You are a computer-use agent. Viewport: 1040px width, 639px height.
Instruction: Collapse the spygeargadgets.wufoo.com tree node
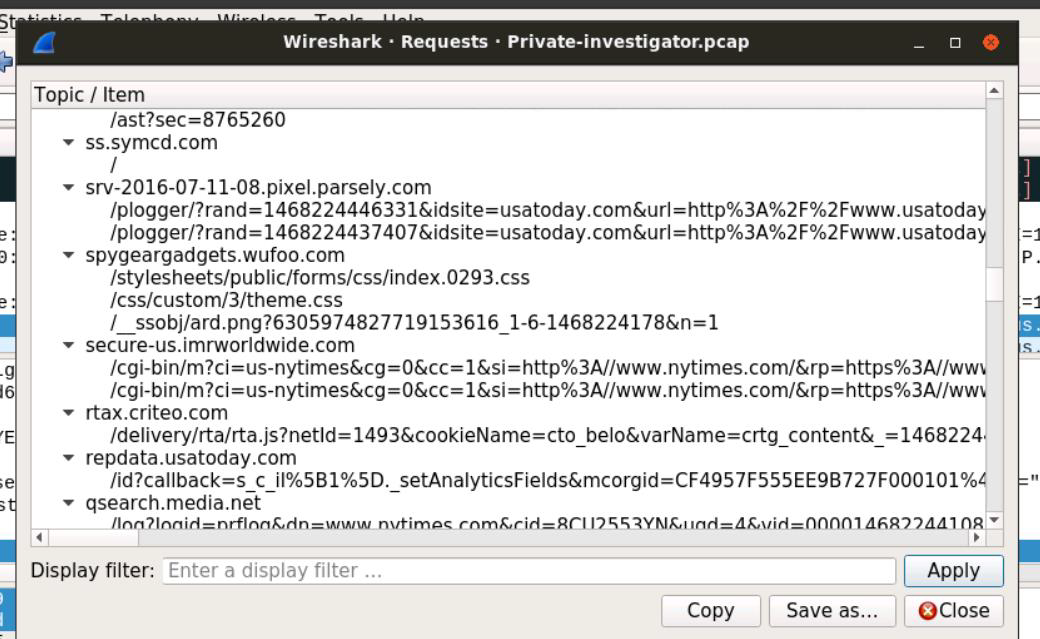(x=68, y=255)
